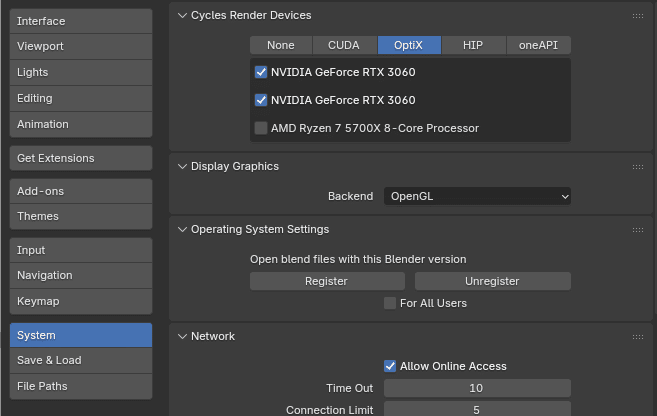Open the Backend OpenGL dropdown
This screenshot has height=416, width=657.
point(477,197)
